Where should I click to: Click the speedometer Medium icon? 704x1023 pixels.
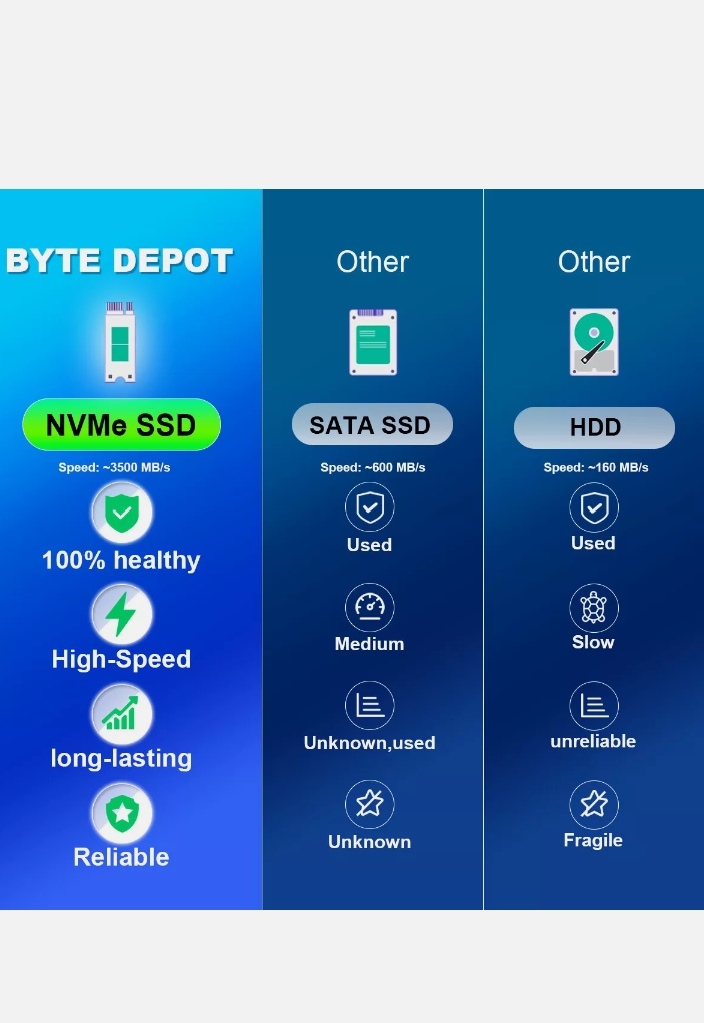pyautogui.click(x=369, y=607)
